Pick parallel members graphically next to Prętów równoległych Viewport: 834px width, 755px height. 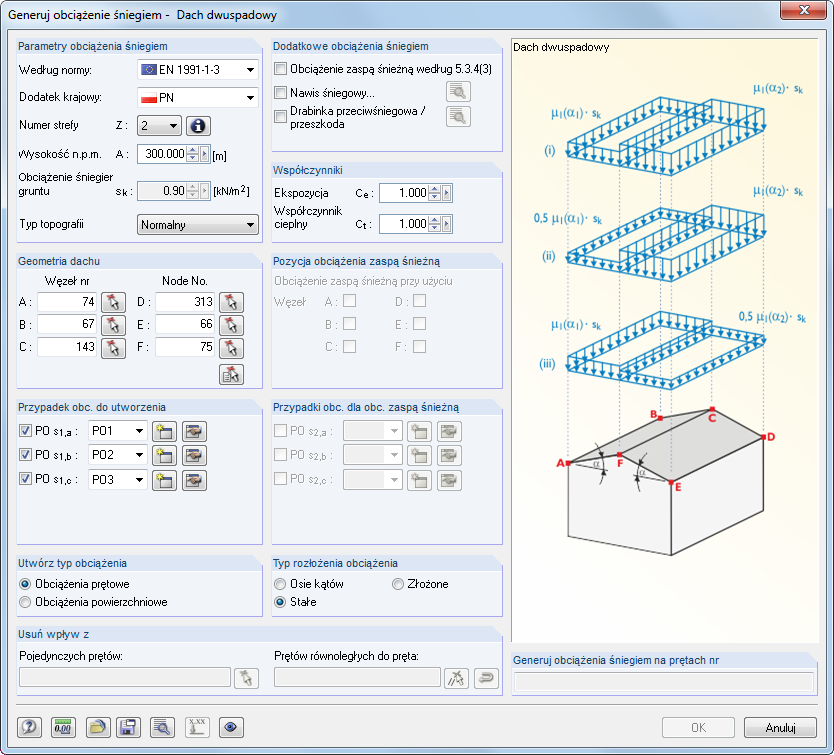tap(456, 678)
